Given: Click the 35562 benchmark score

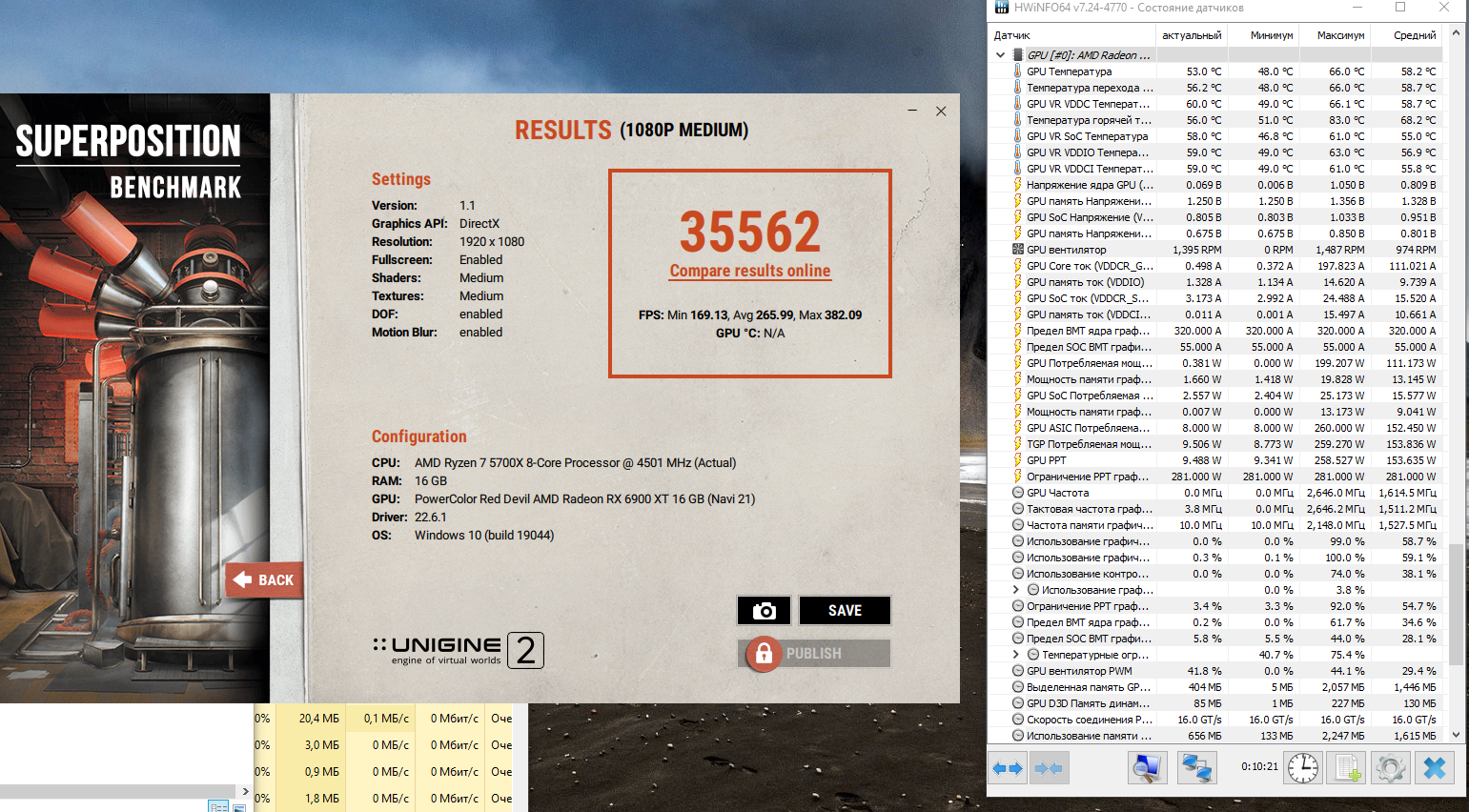Looking at the screenshot, I should [750, 231].
